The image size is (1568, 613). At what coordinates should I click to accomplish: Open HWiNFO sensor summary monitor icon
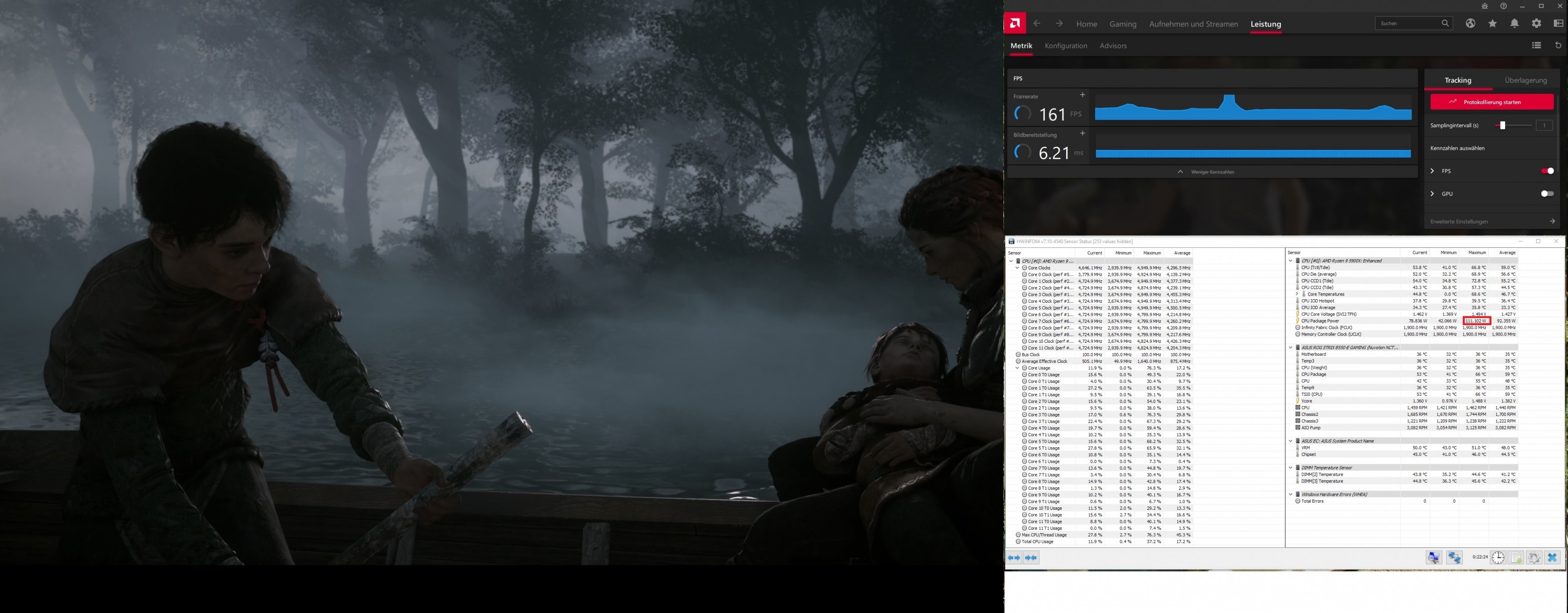click(1434, 557)
